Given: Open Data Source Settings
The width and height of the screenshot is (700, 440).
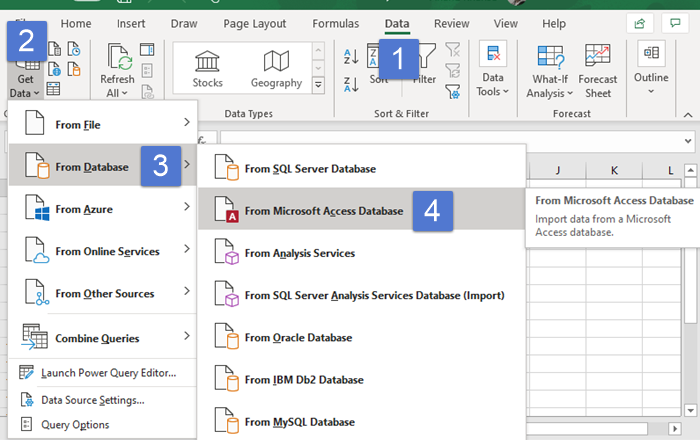Looking at the screenshot, I should point(103,400).
